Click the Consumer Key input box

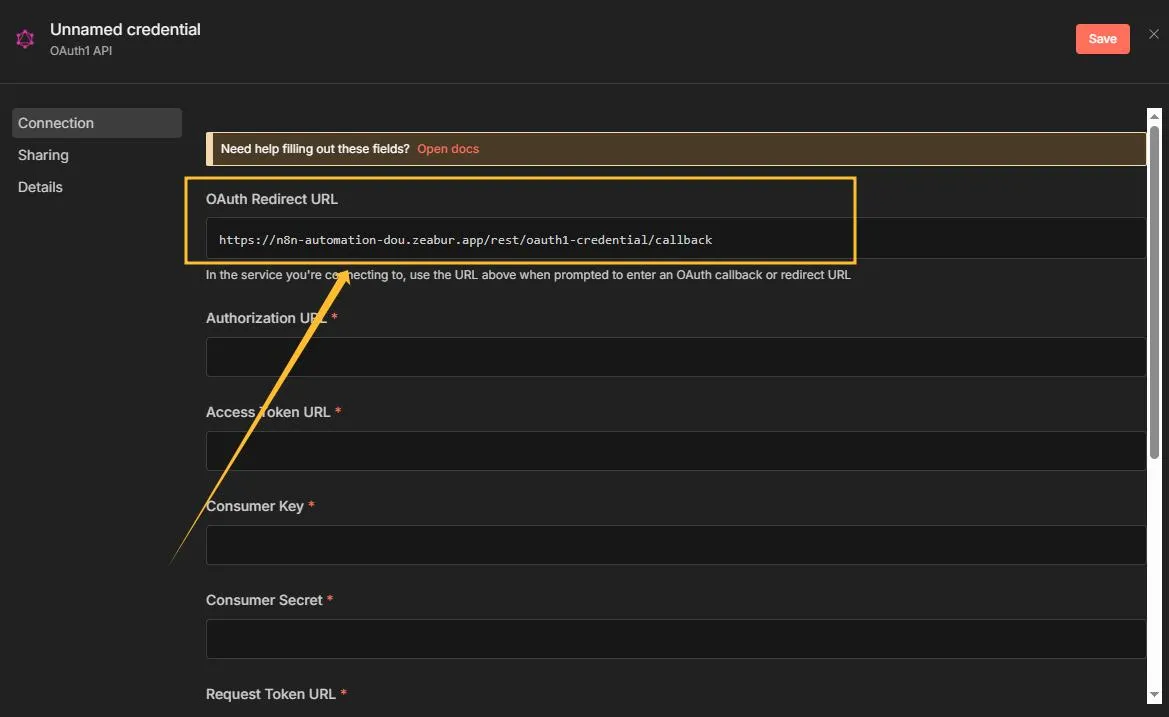click(676, 544)
